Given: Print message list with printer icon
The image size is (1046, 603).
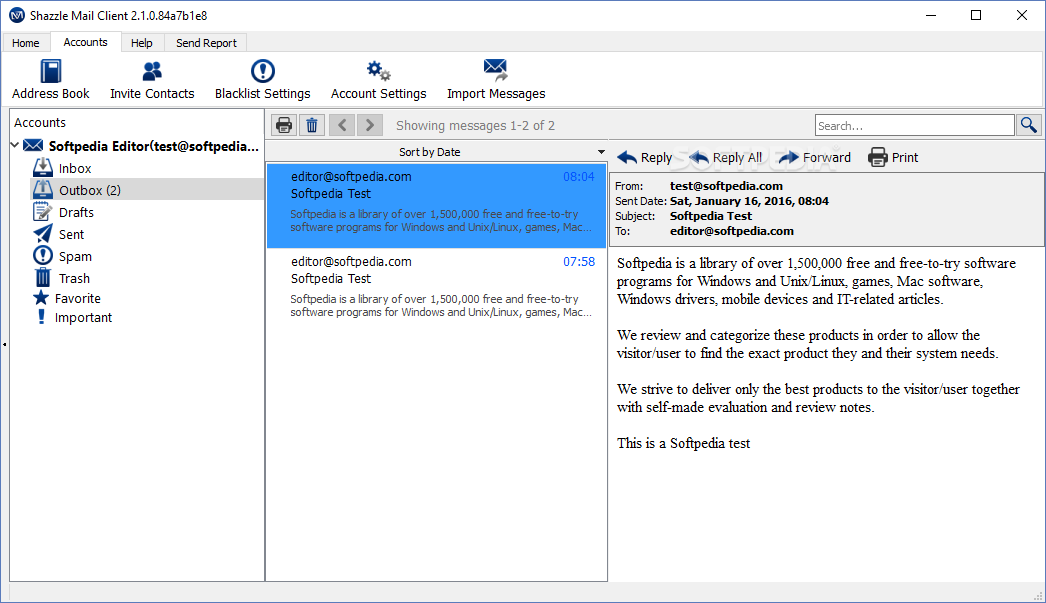Looking at the screenshot, I should coord(284,125).
